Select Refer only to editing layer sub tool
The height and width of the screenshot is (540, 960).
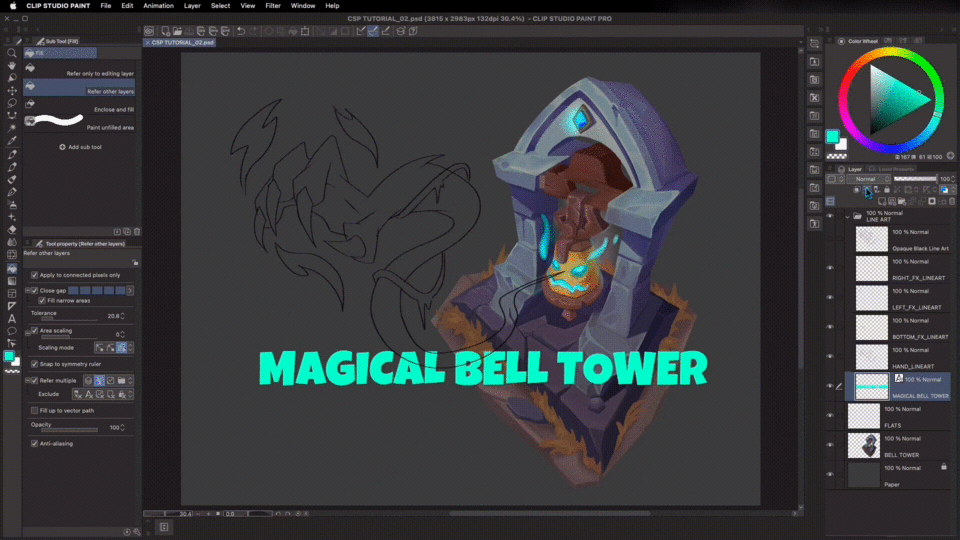(x=79, y=69)
